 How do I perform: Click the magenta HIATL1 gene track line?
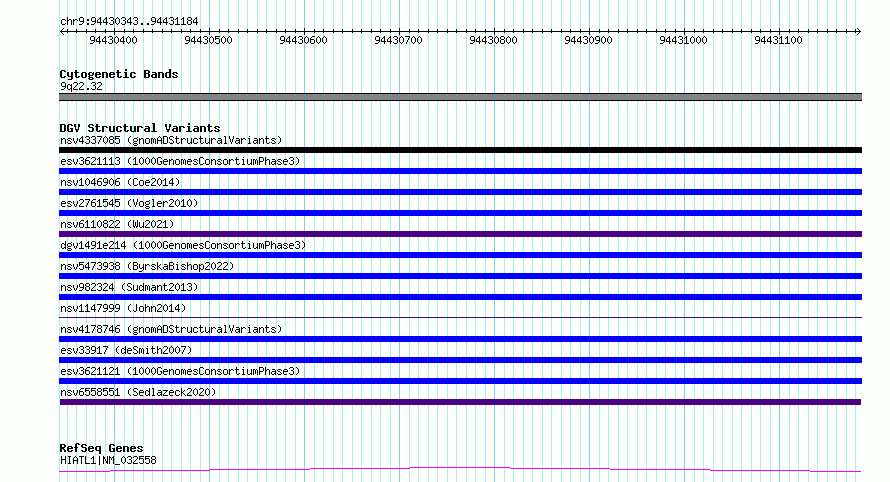pyautogui.click(x=460, y=469)
